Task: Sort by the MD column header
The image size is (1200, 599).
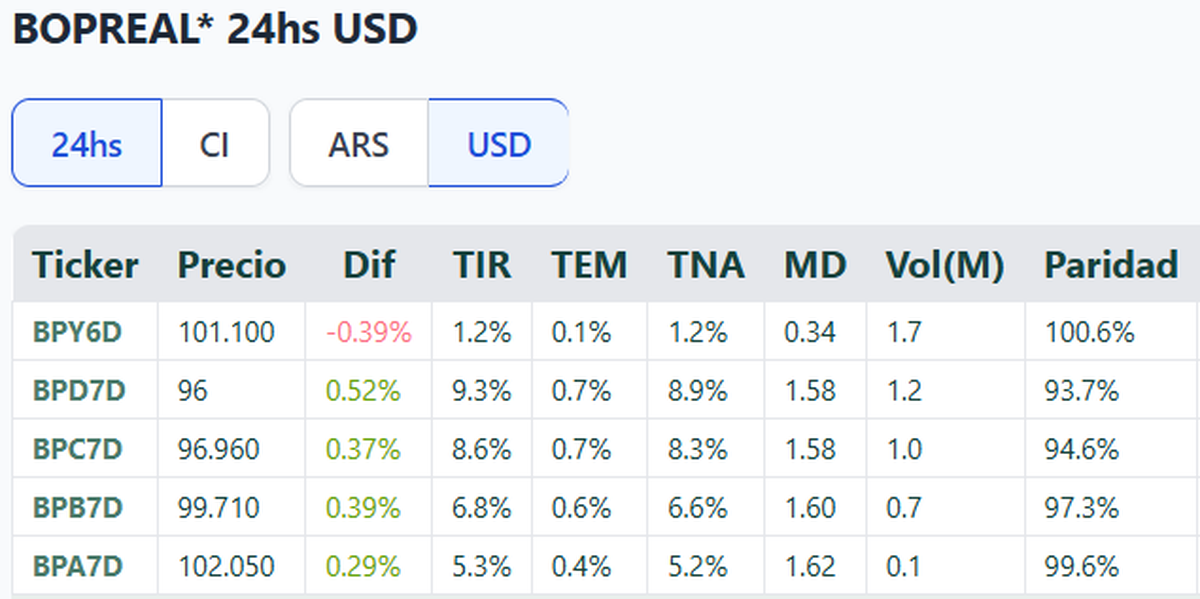Action: [815, 265]
